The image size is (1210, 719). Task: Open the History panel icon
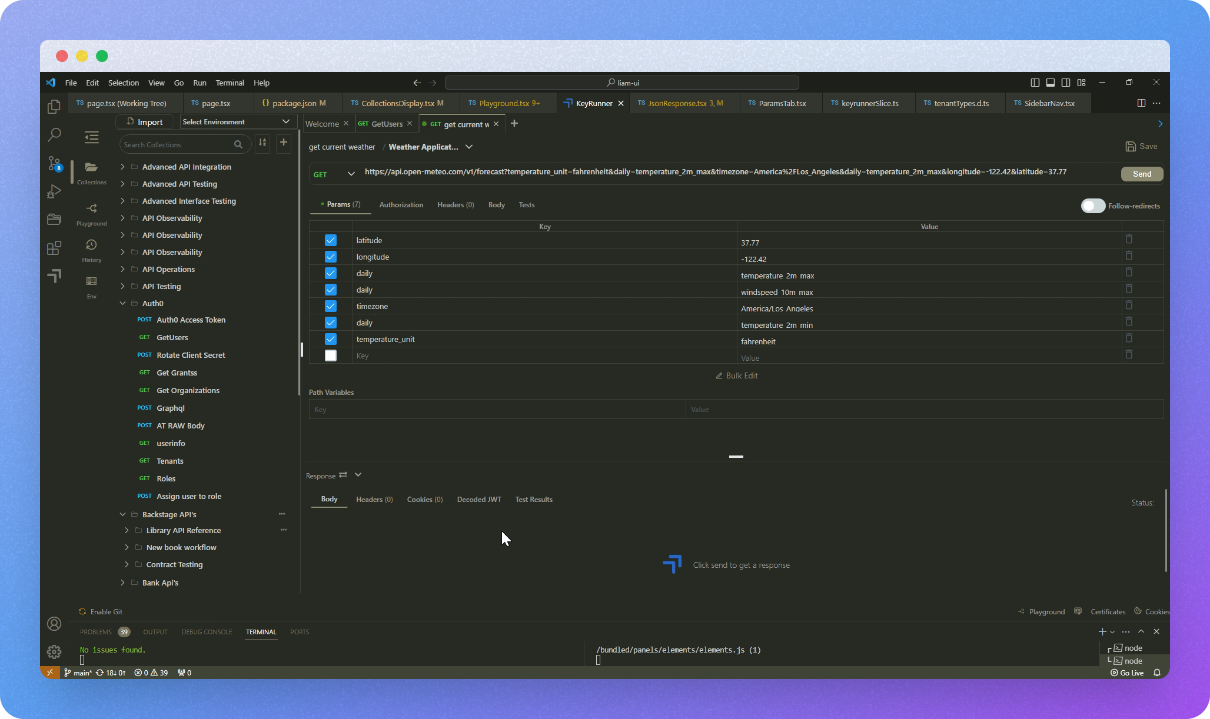[91, 248]
